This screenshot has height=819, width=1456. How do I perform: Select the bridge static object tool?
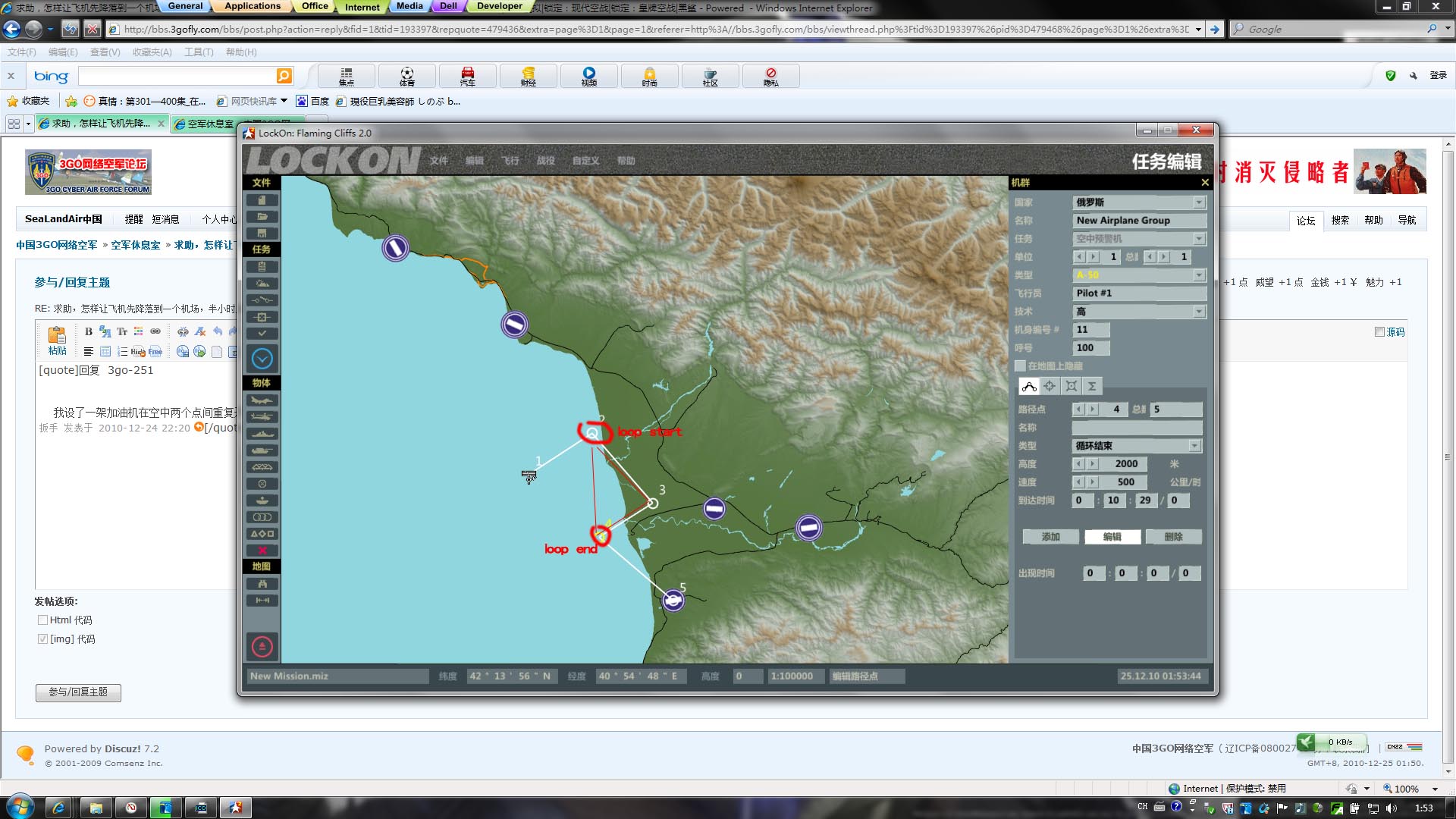[262, 467]
